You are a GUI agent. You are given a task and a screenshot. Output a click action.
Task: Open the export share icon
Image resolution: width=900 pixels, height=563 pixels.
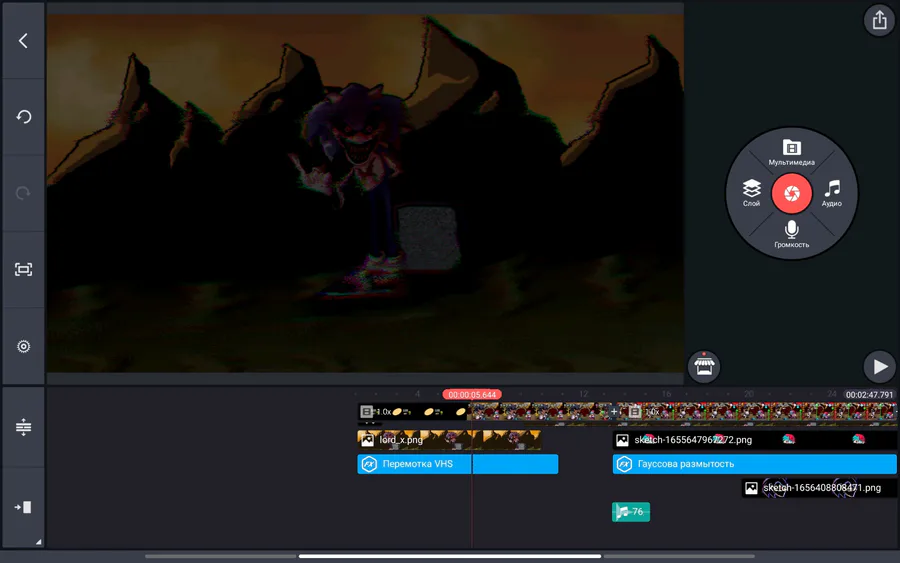point(879,21)
